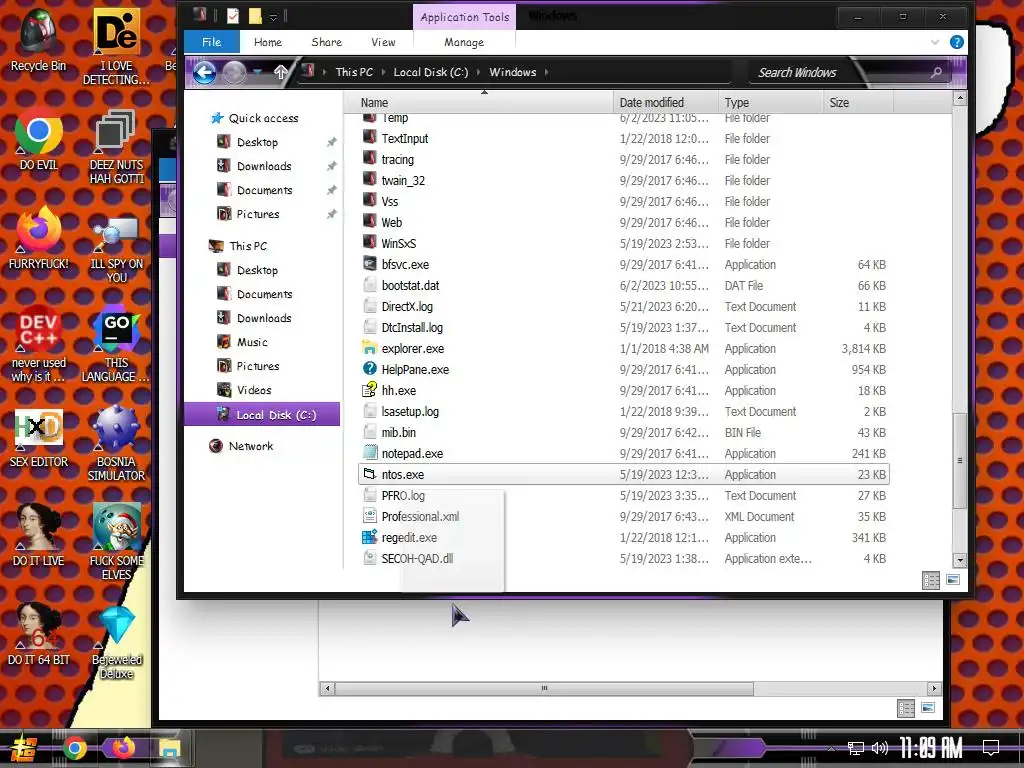Screen dimensions: 1024x768
Task: Select the WinSxS folder
Action: coord(624,243)
